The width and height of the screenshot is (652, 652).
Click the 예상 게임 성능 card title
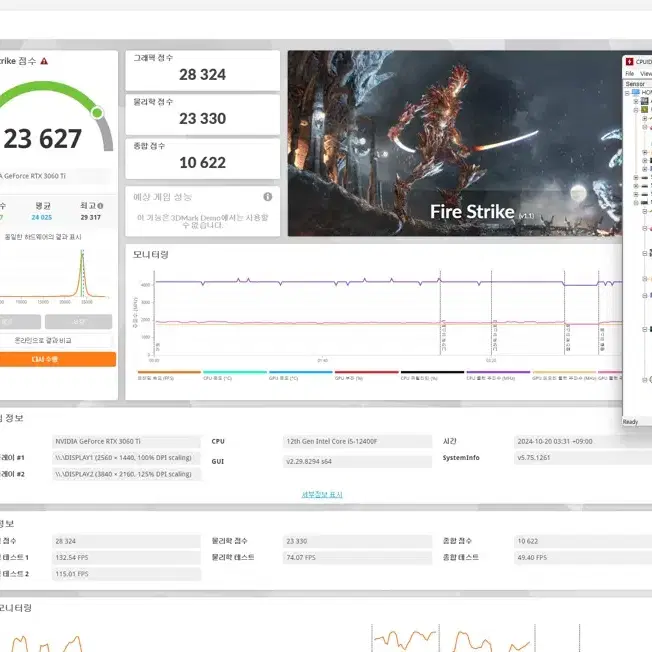pyautogui.click(x=163, y=197)
